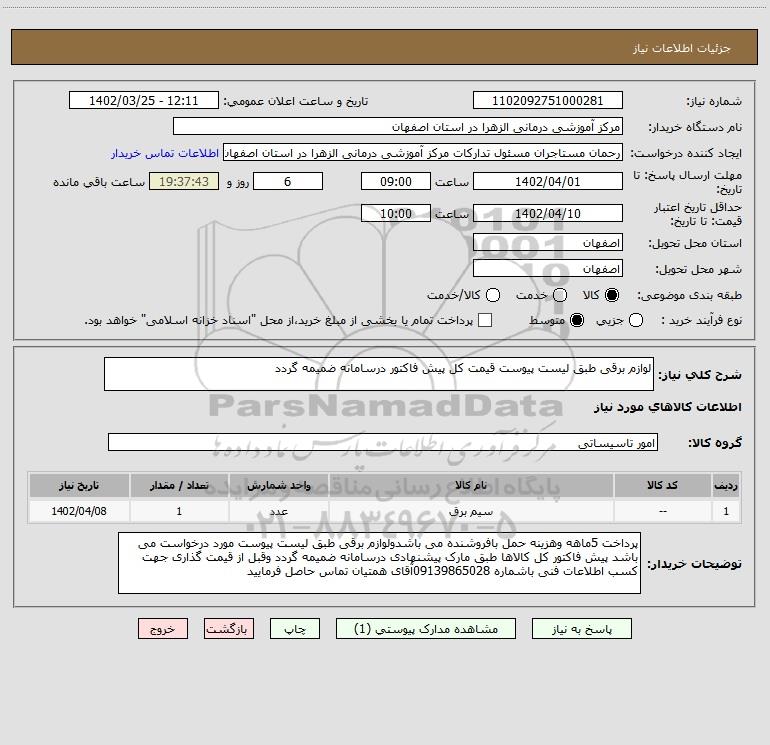Select the متوسط purchase type radio
This screenshot has width=770, height=745.
point(577,320)
